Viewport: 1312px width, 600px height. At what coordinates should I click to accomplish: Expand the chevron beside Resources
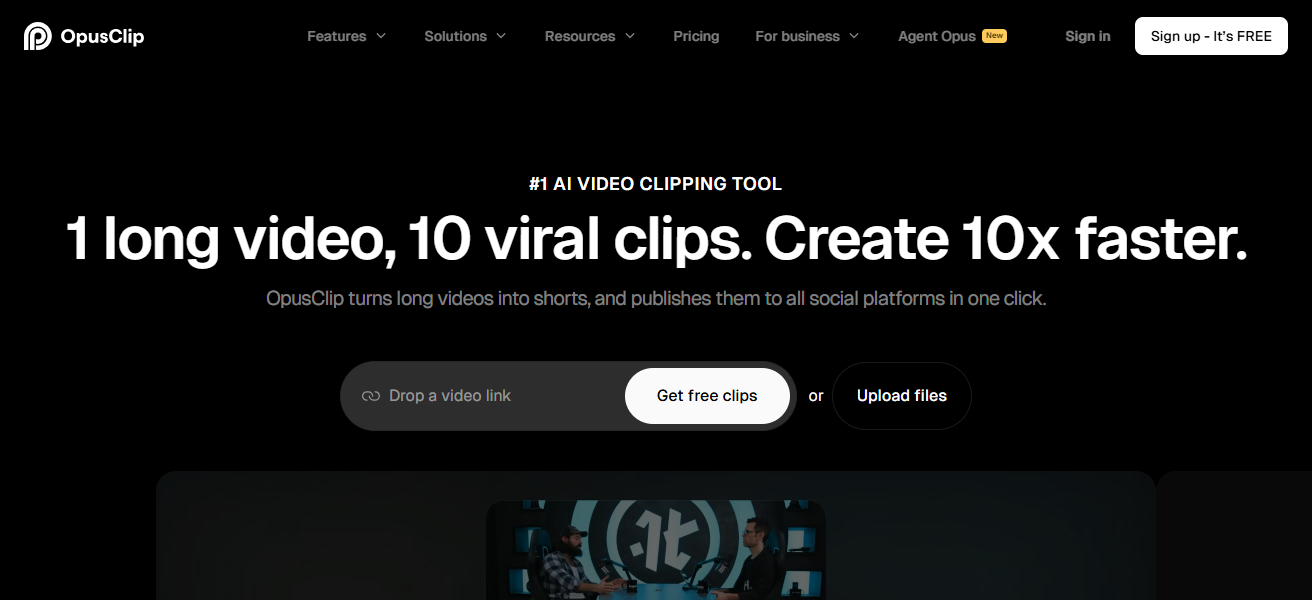coord(630,36)
